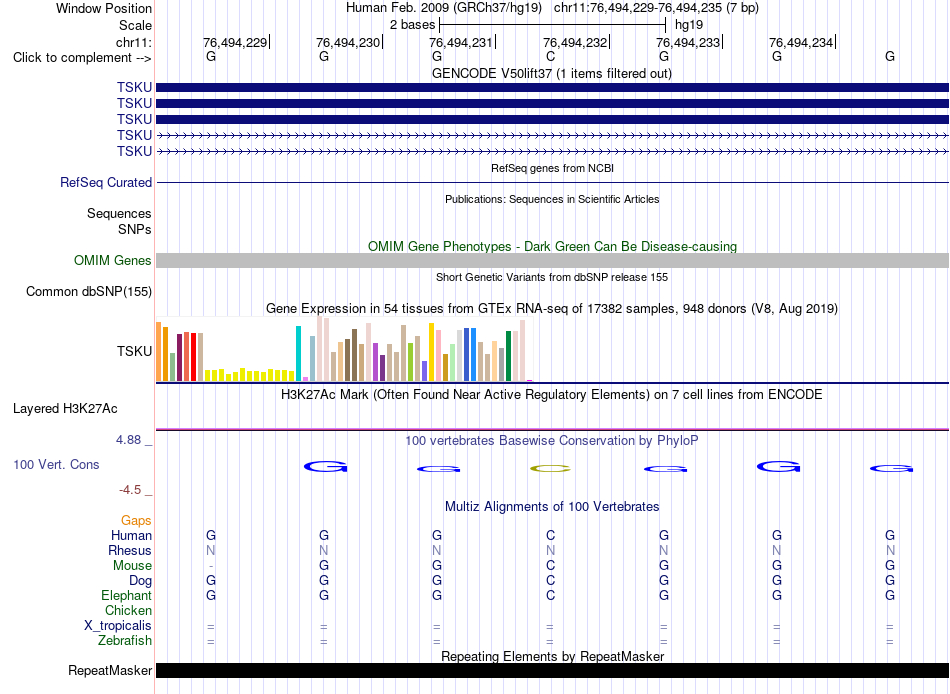Click the Human alignment row label
This screenshot has height=694, width=950.
[131, 535]
